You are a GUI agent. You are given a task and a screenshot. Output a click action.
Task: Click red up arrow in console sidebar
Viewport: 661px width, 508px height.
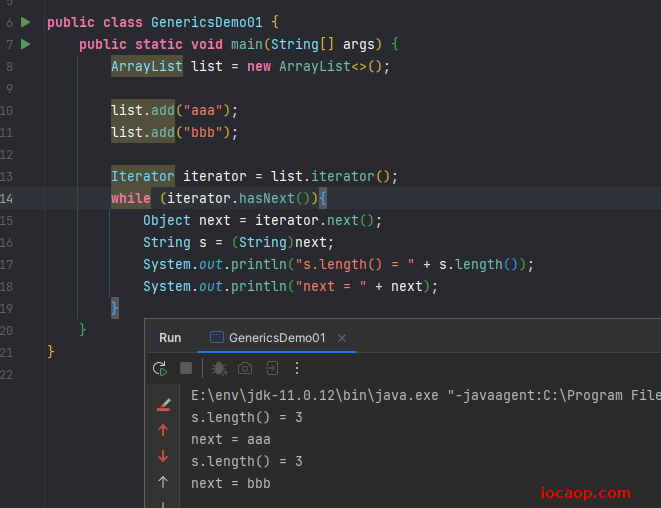coord(163,430)
